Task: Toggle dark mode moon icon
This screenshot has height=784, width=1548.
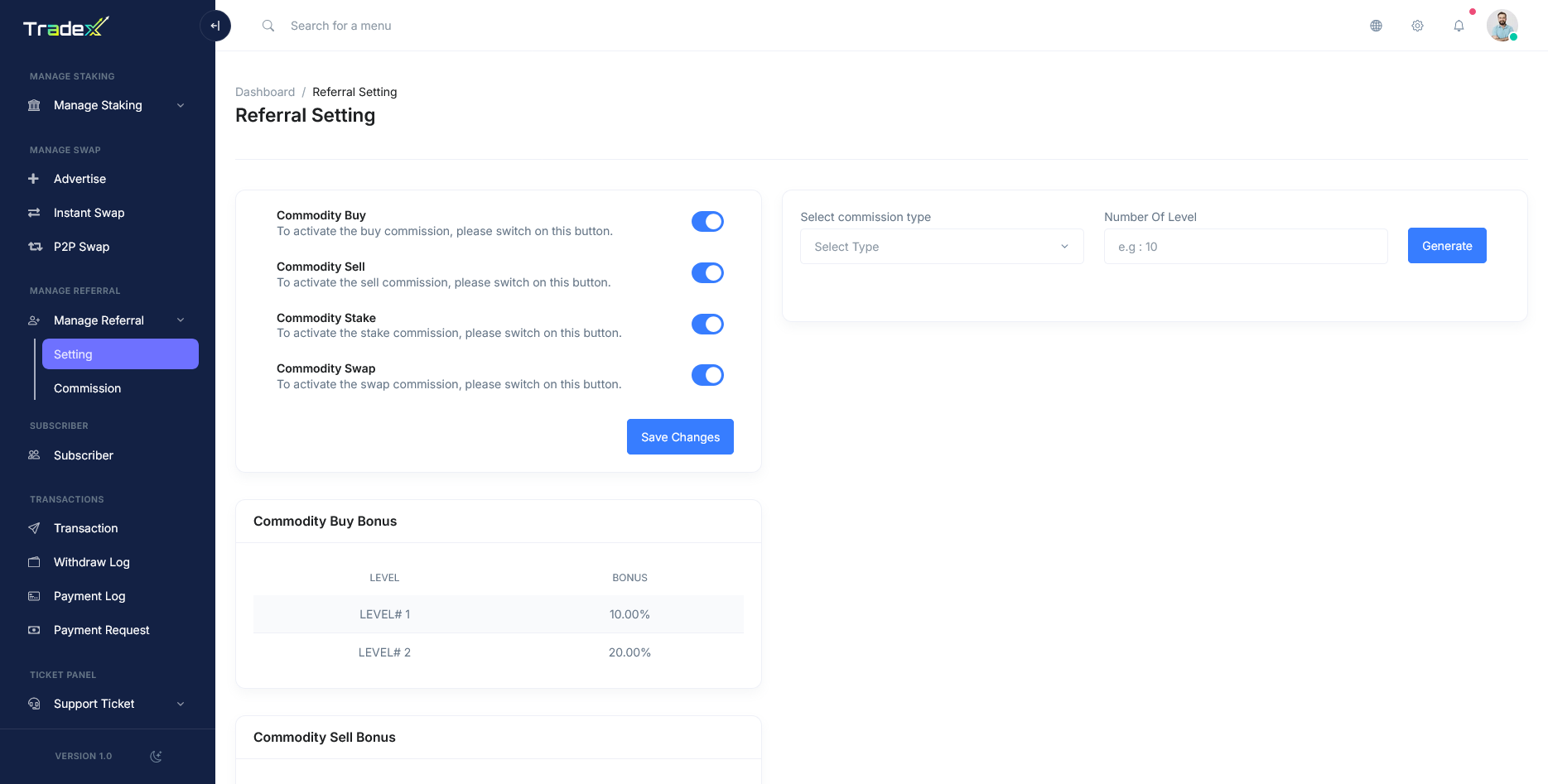Action: tap(156, 756)
